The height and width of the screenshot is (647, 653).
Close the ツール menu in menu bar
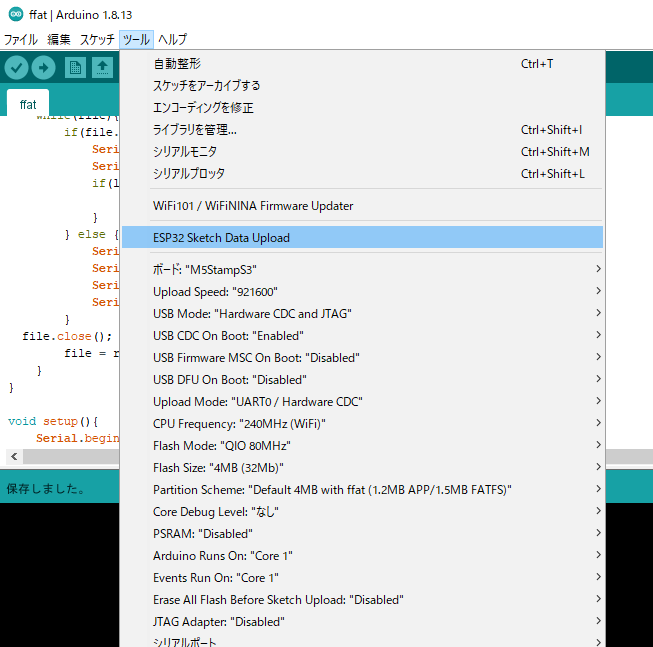(136, 40)
